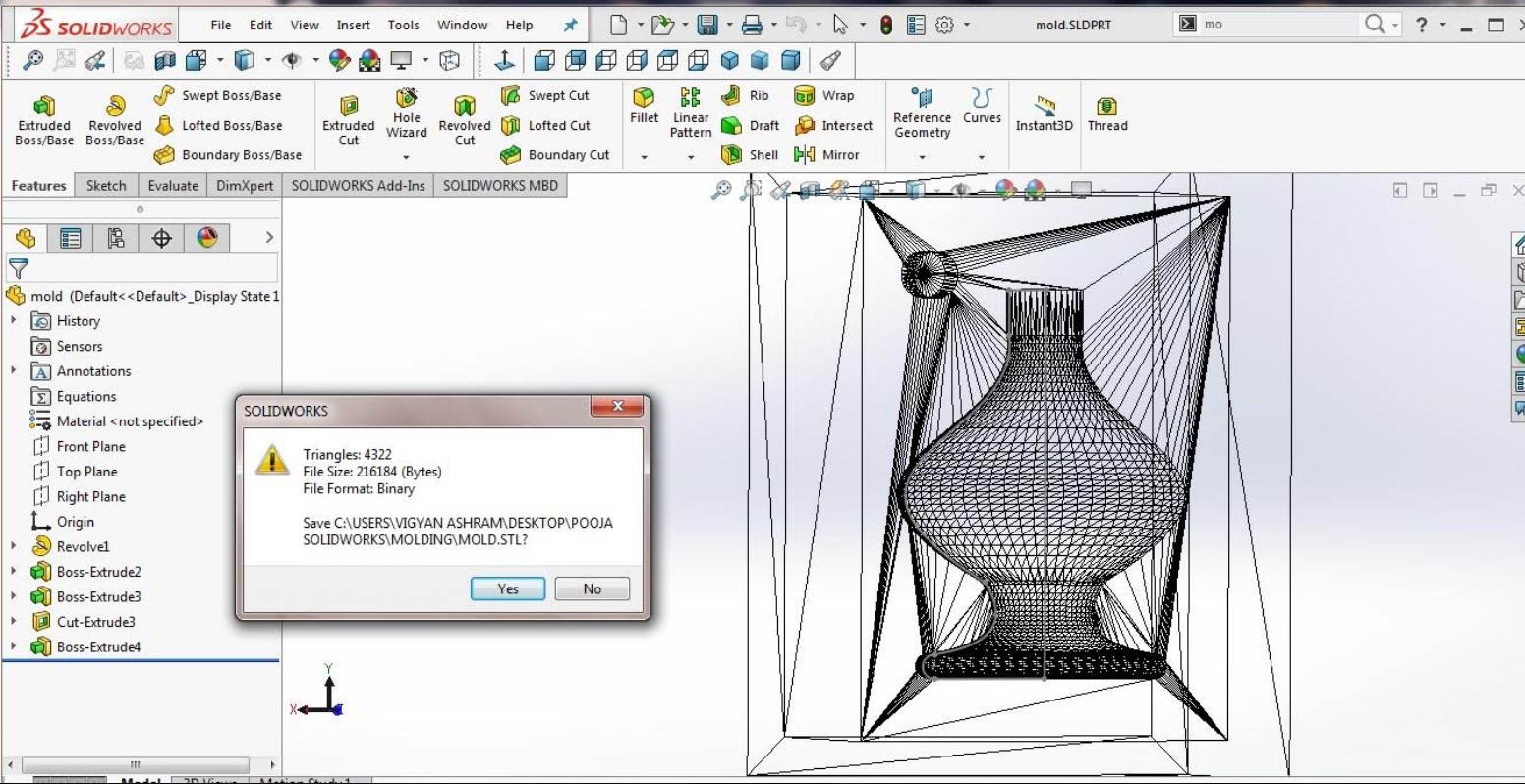Image resolution: width=1525 pixels, height=784 pixels.
Task: Switch to the PropertyManager tab icon
Action: [x=71, y=238]
